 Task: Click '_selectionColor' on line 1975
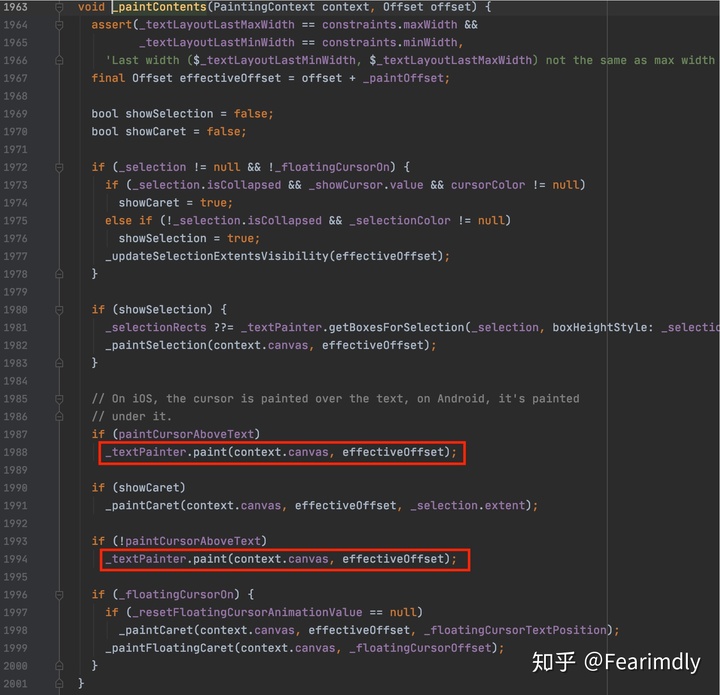400,221
